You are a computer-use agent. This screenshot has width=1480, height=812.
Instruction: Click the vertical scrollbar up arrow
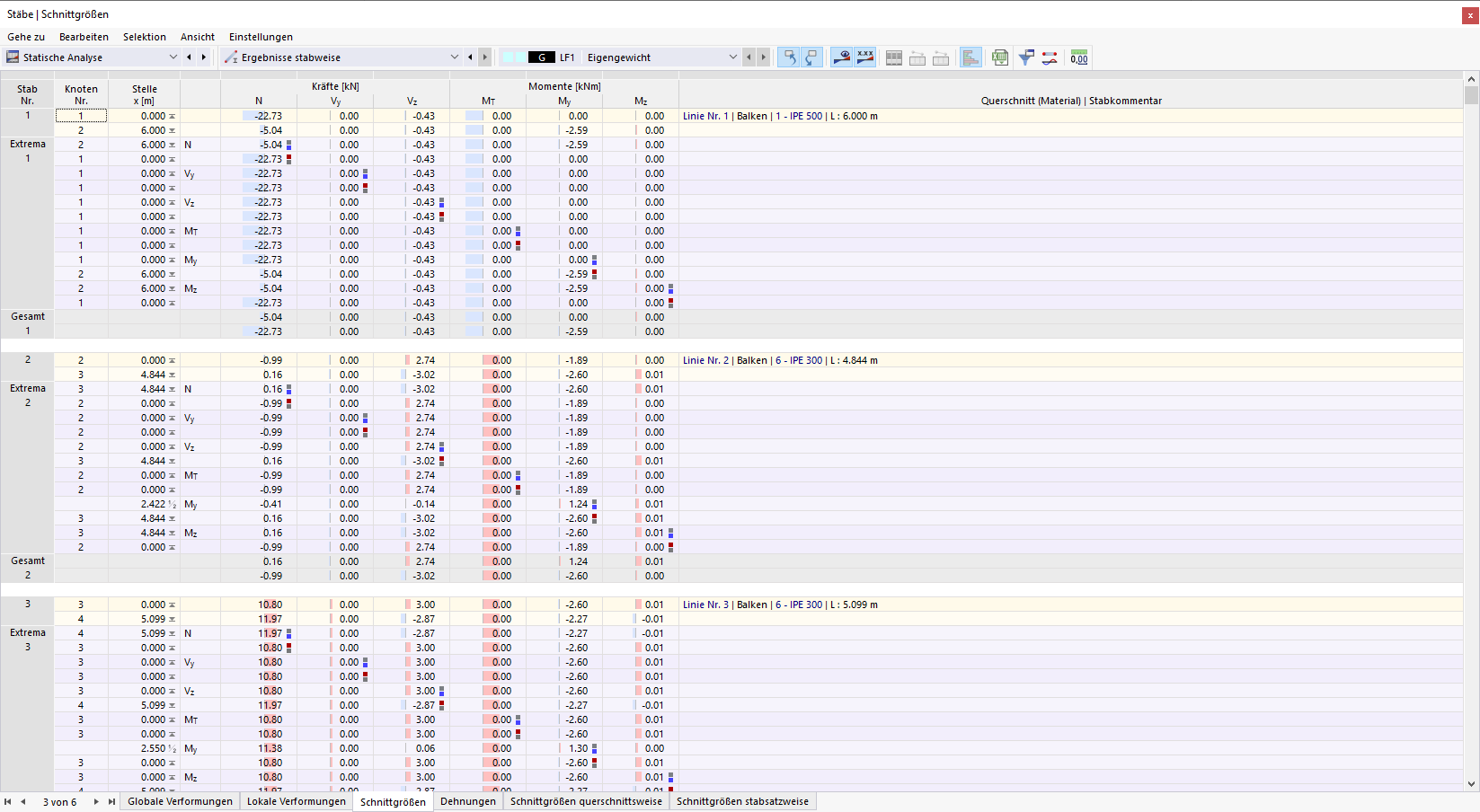(1472, 78)
